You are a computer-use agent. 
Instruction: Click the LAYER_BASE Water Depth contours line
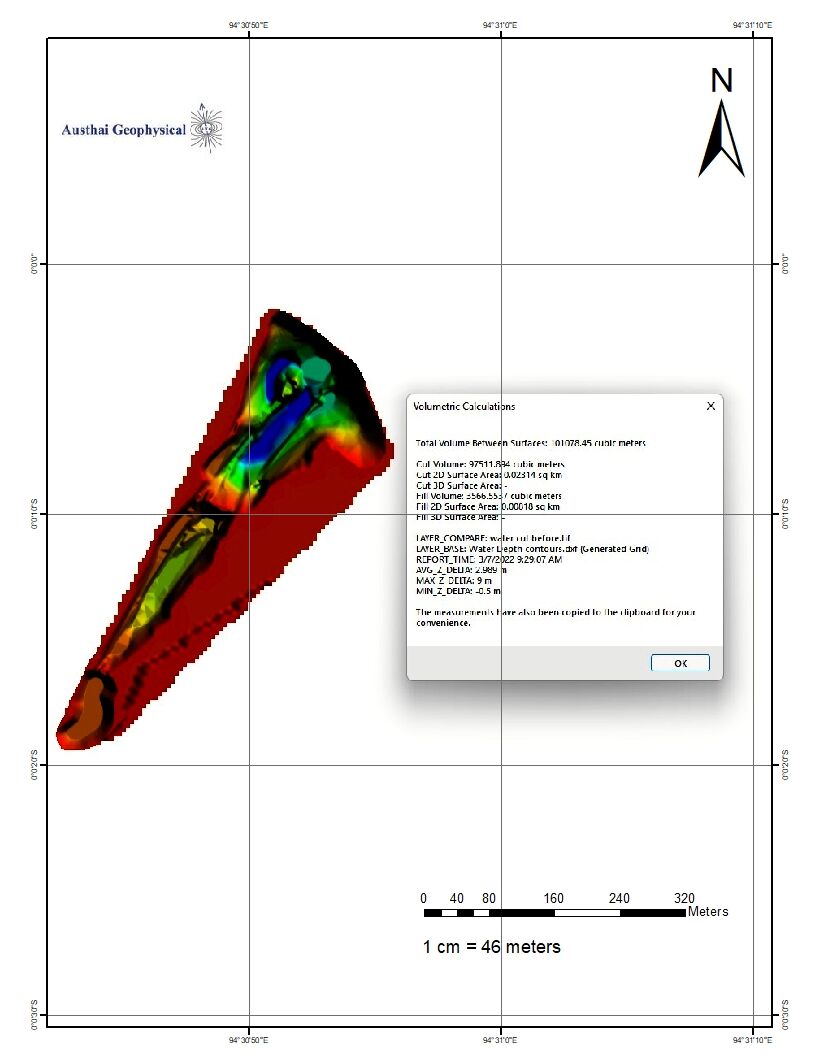click(530, 548)
